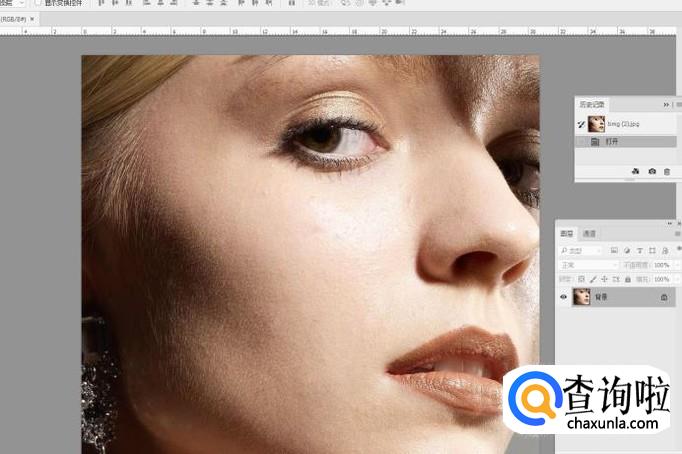
Task: Switch to the 通道 tab
Action: pos(589,234)
